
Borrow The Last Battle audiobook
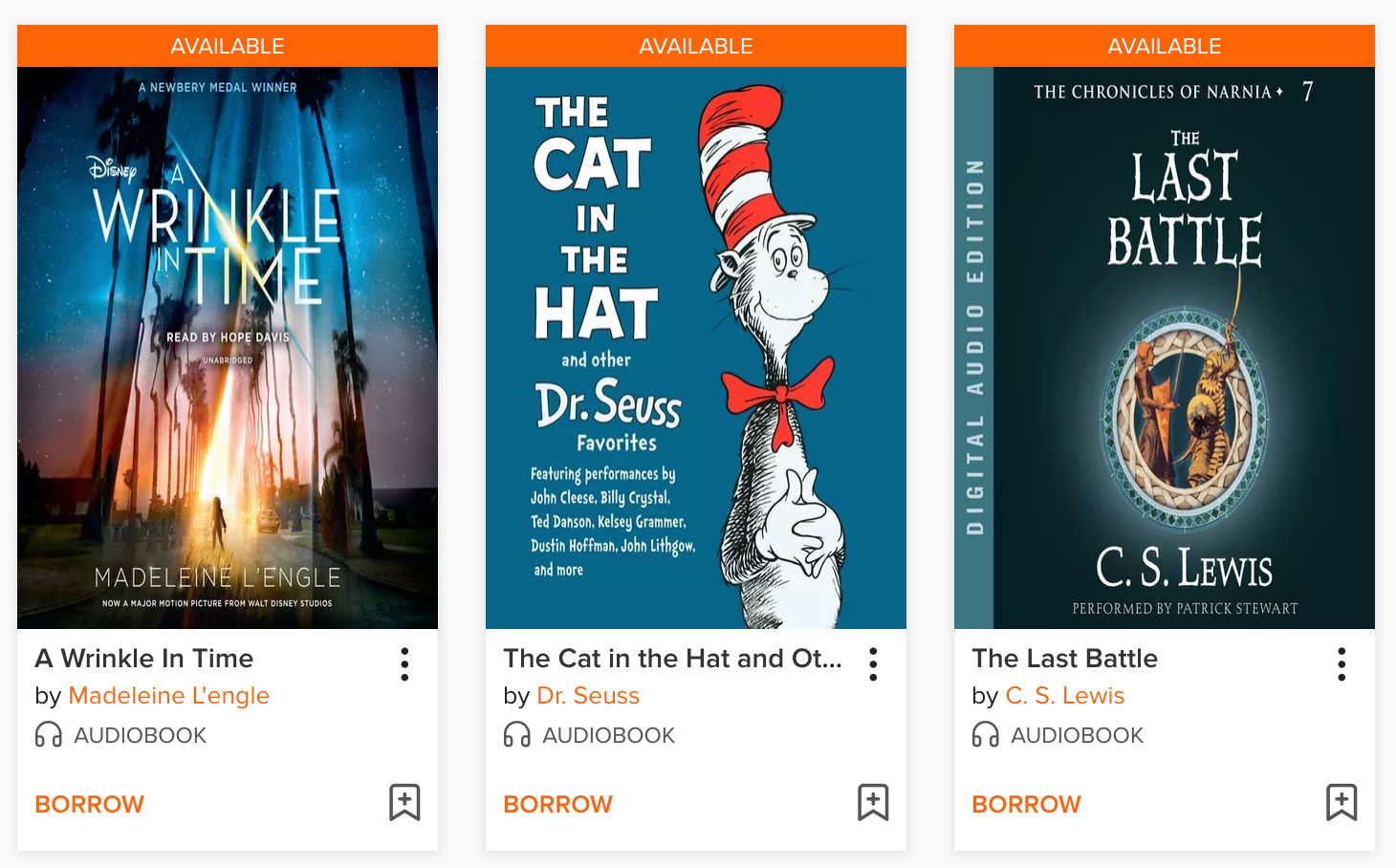click(x=1026, y=804)
